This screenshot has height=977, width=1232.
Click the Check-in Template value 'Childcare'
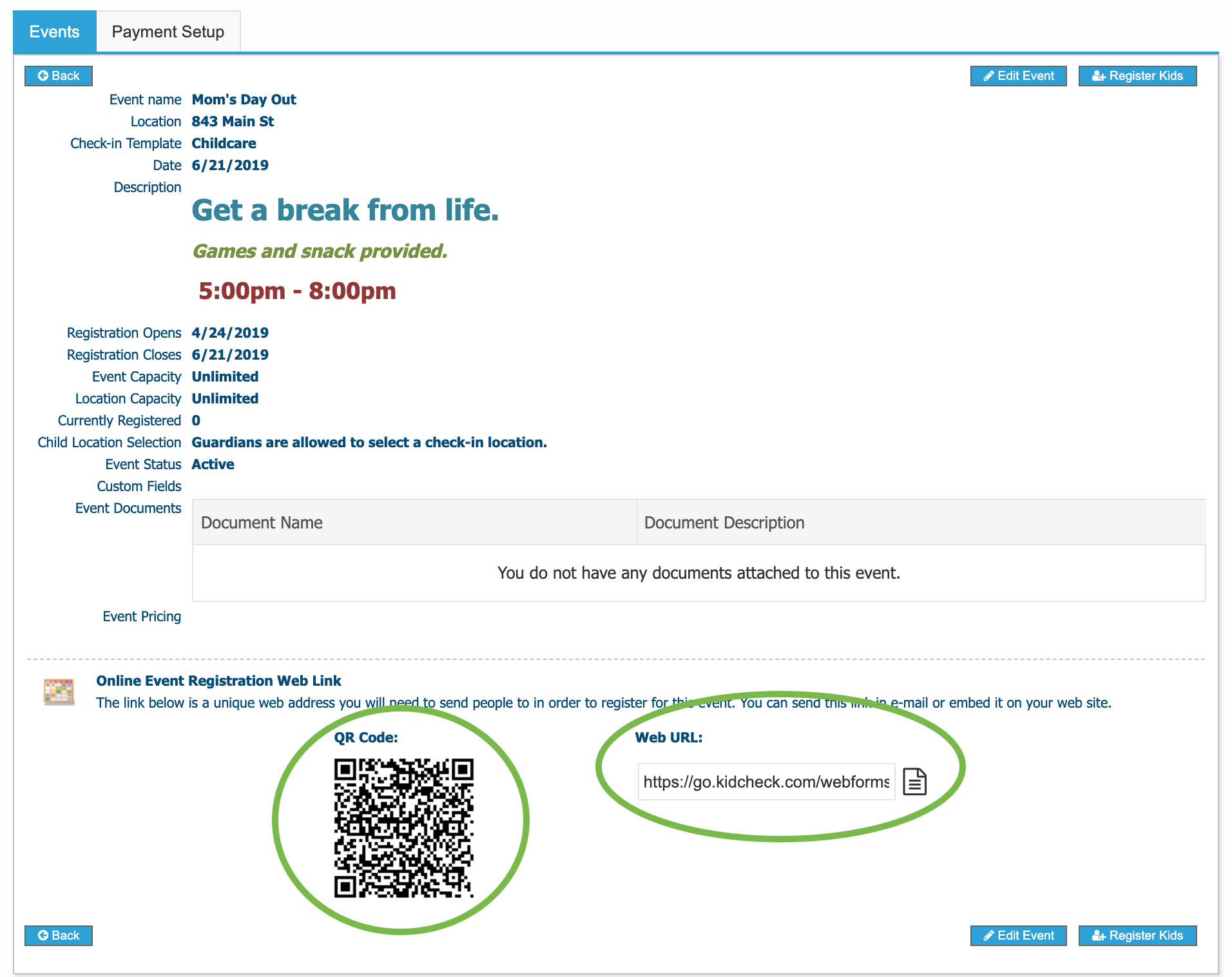click(224, 144)
